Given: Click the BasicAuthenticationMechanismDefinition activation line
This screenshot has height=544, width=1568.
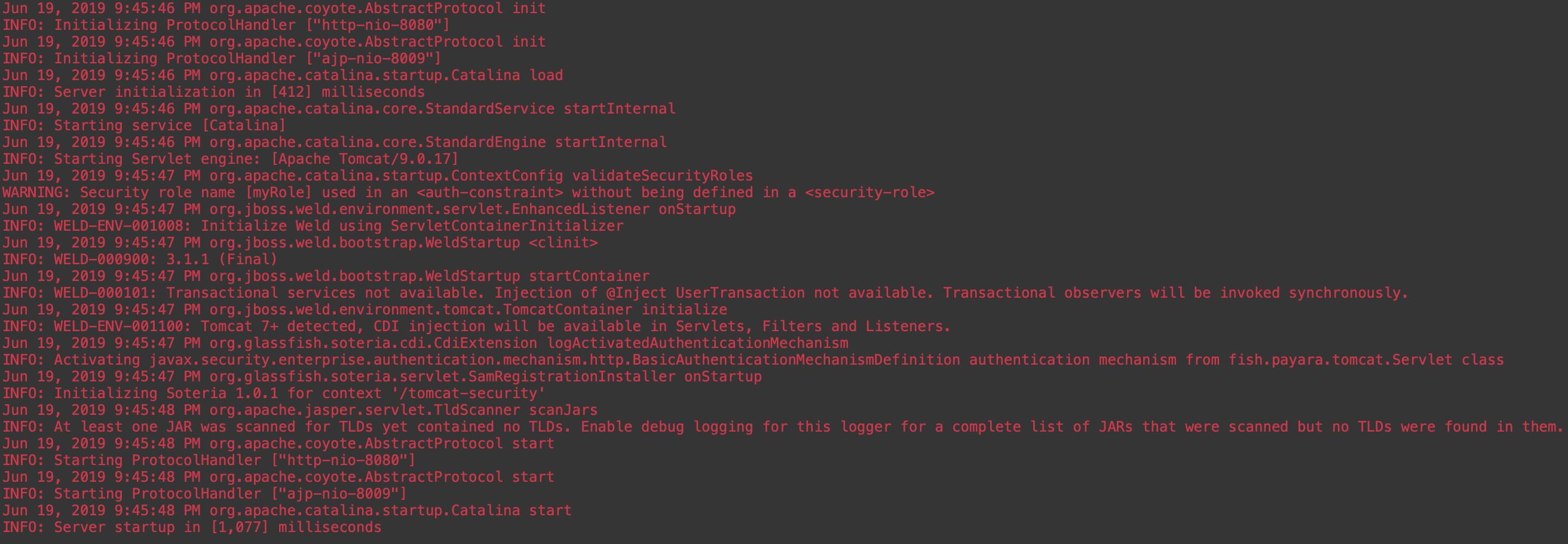Looking at the screenshot, I should tap(752, 360).
